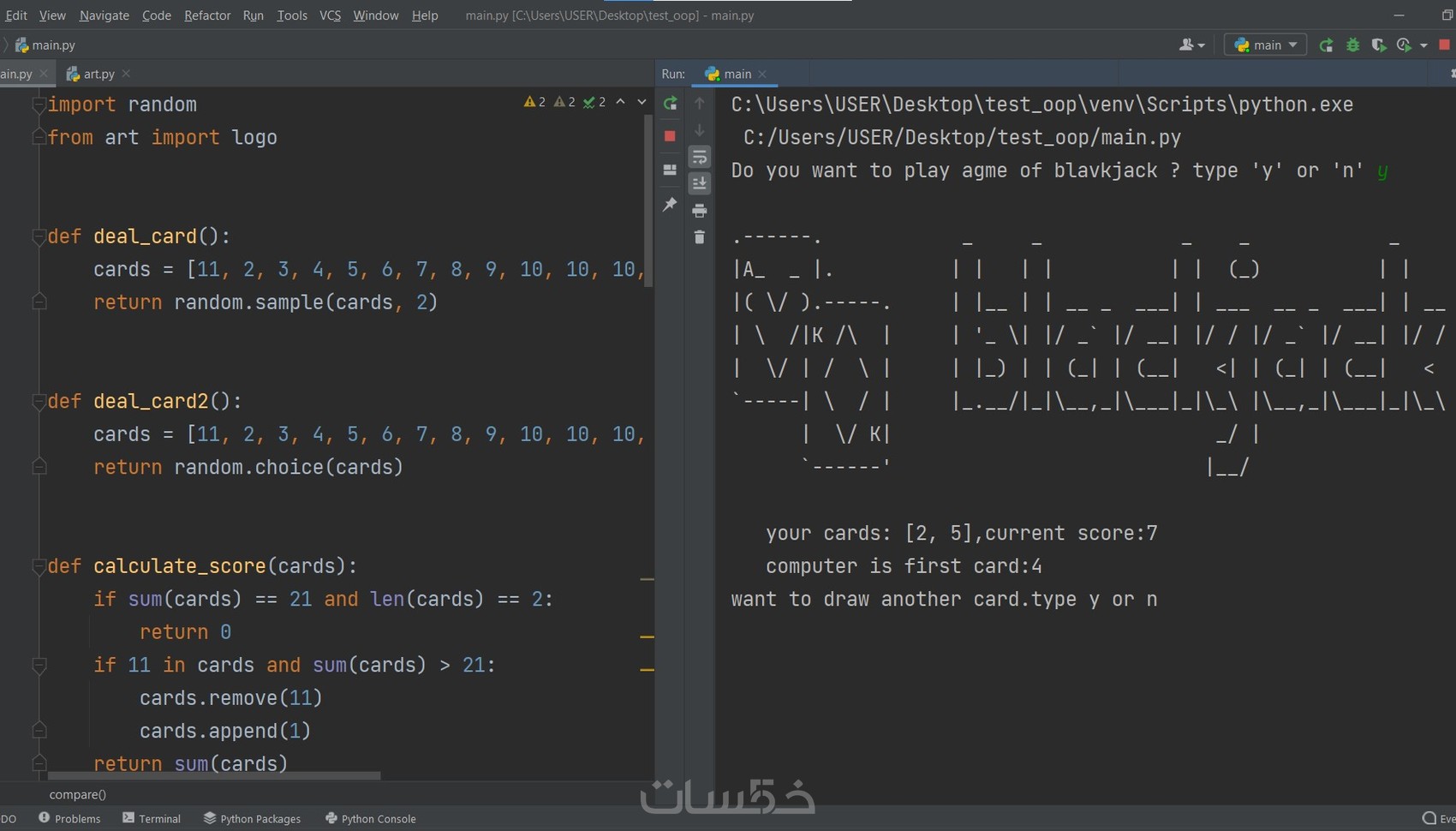Fold the 'if 11 in cards' block
This screenshot has width=1456, height=831.
(x=39, y=665)
